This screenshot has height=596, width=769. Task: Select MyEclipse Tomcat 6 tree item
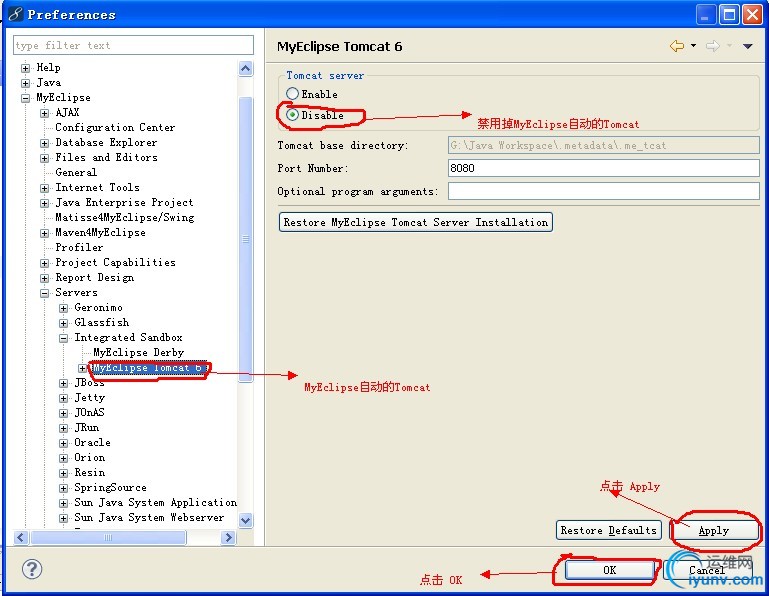click(149, 368)
